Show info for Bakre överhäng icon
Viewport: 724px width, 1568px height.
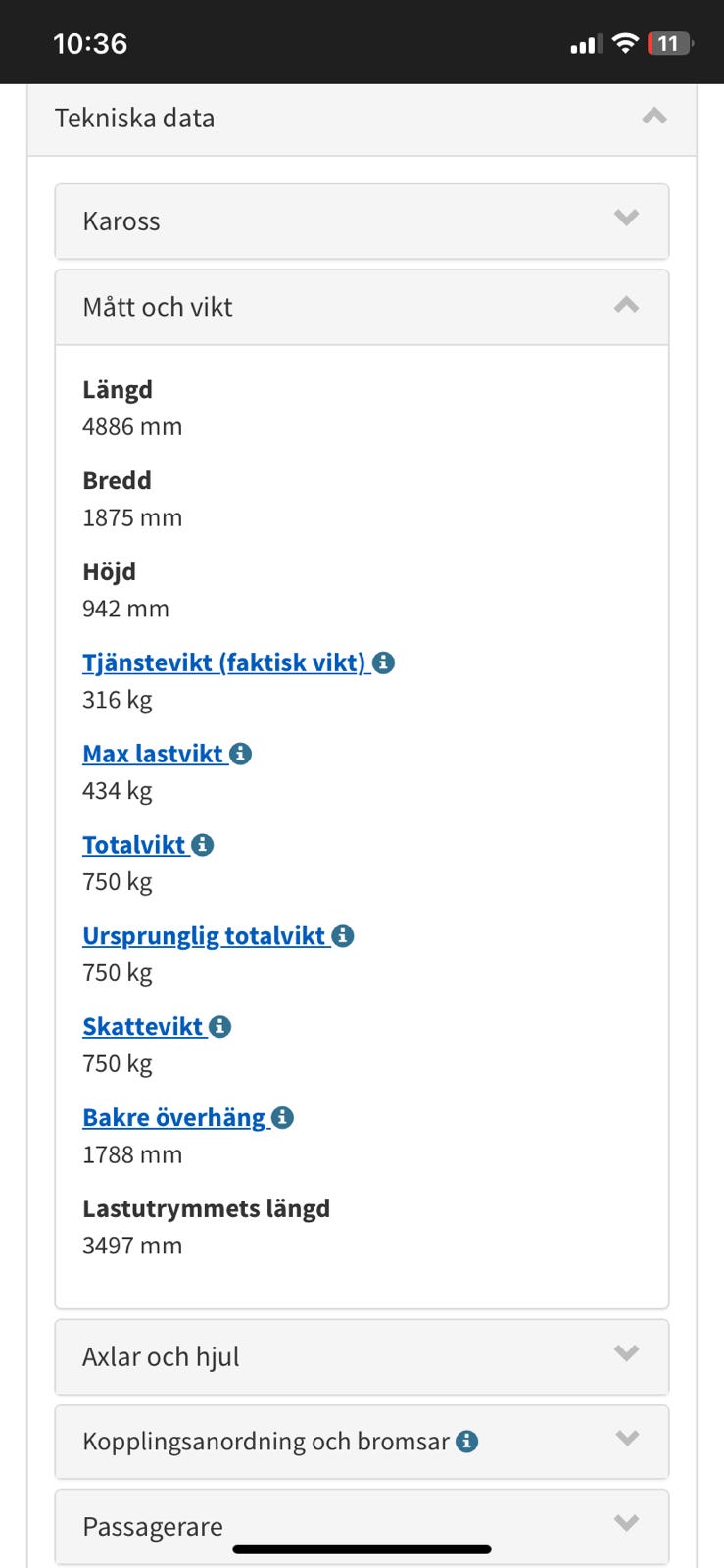(282, 1118)
